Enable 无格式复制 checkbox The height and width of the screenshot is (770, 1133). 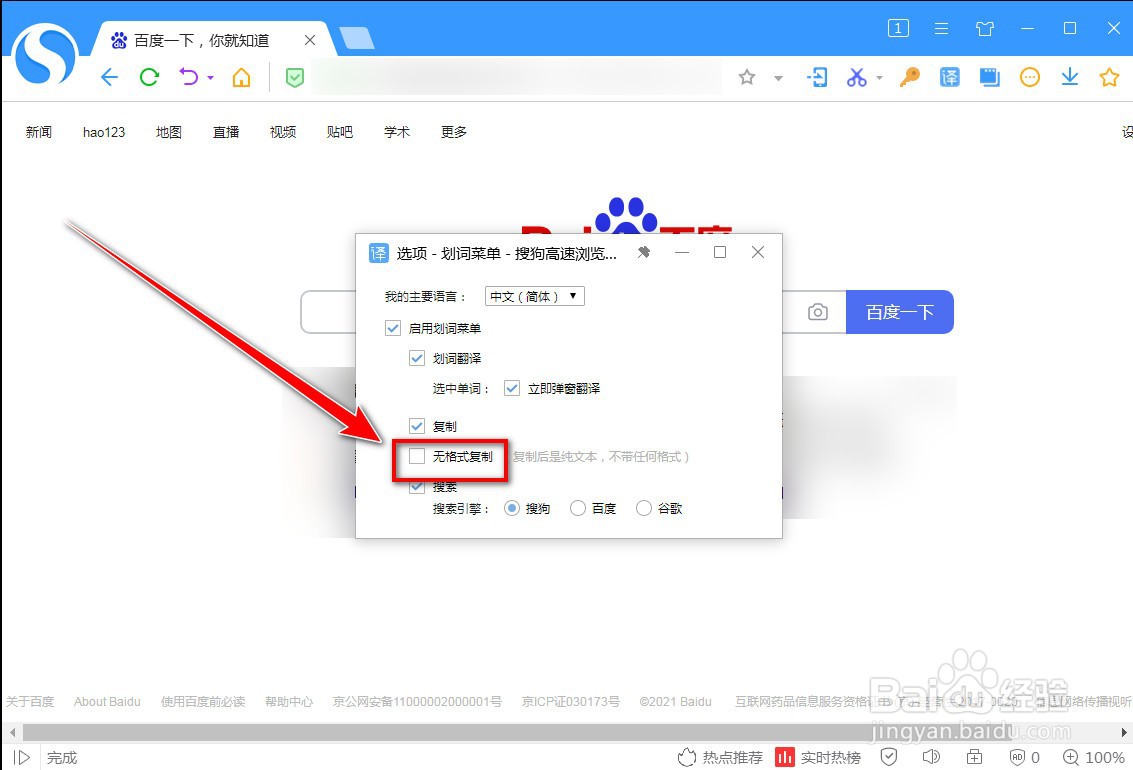coord(417,456)
